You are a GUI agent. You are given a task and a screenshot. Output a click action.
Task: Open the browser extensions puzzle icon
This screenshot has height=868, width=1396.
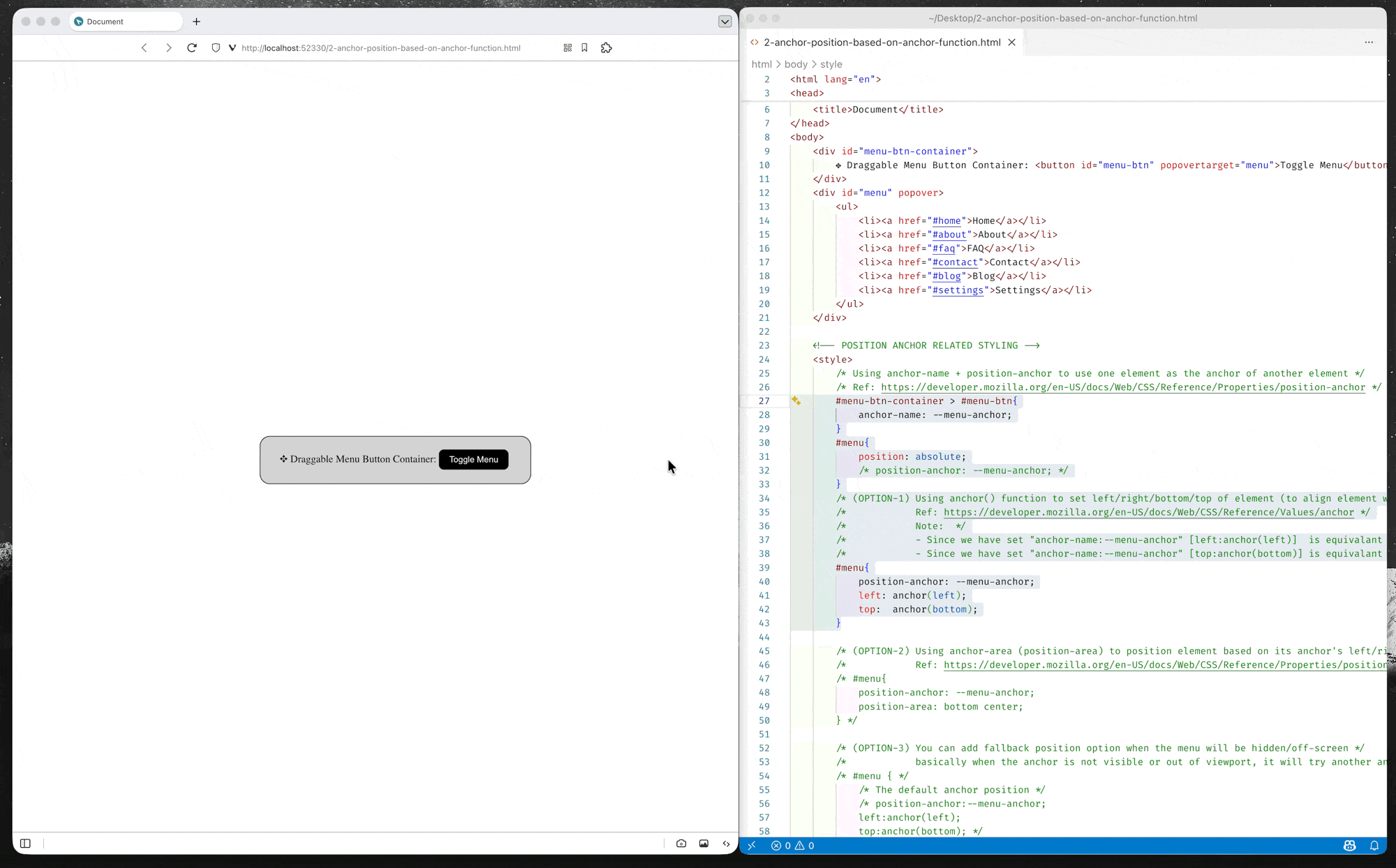click(606, 48)
